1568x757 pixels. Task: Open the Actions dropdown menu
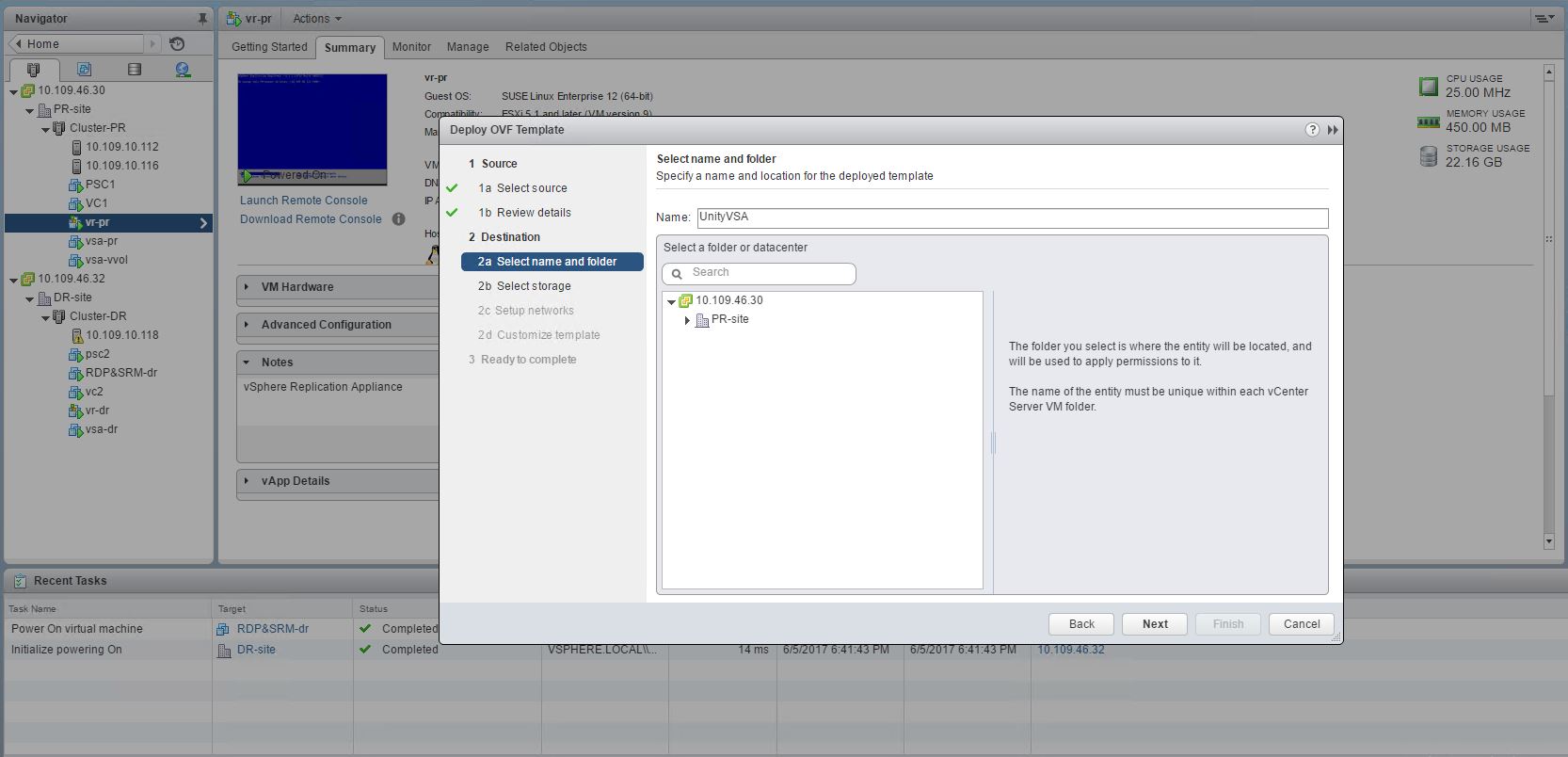(316, 19)
